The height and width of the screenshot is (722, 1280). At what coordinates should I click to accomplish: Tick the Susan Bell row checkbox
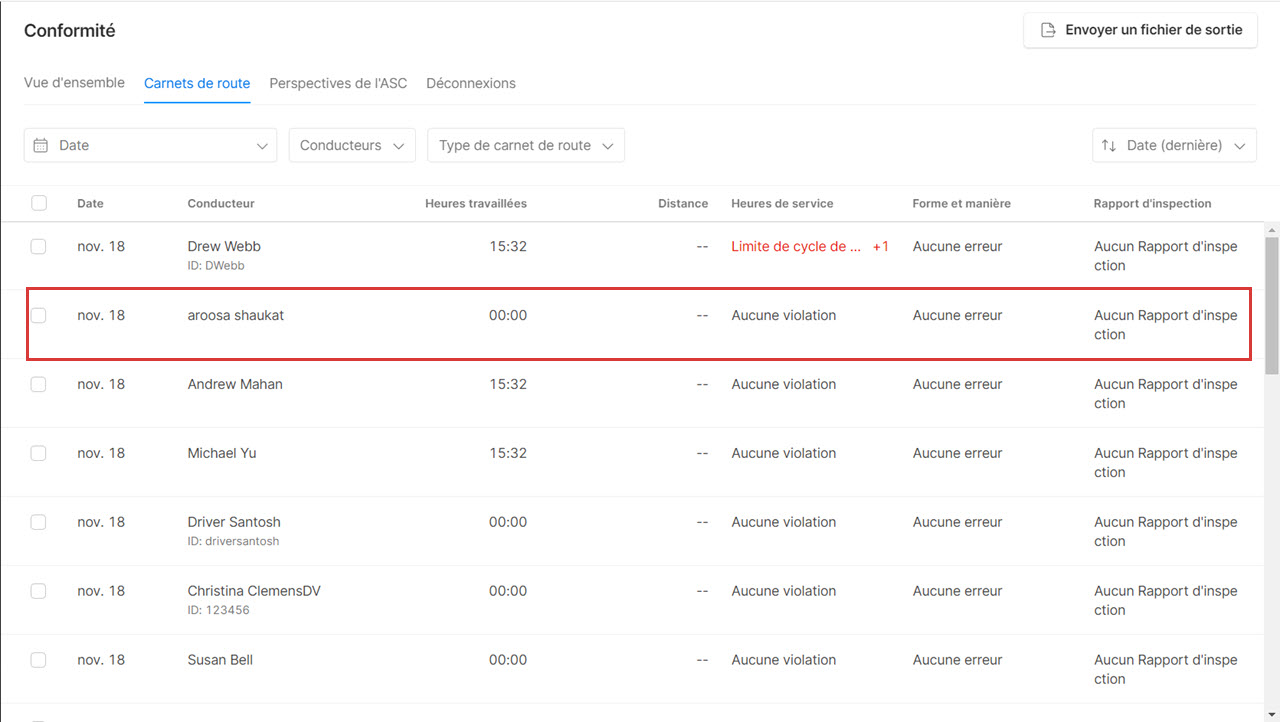[x=38, y=660]
